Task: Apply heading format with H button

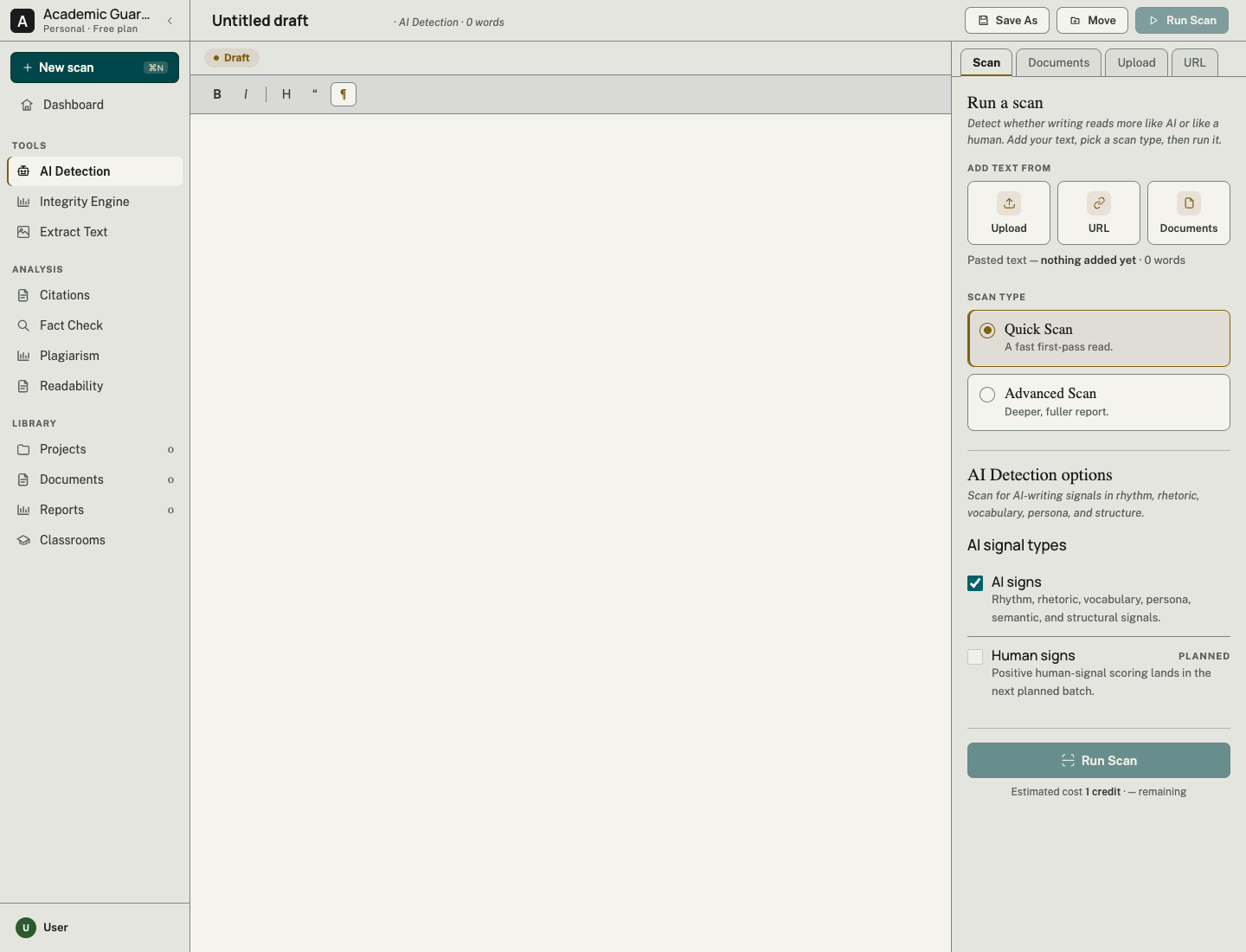Action: 286,94
